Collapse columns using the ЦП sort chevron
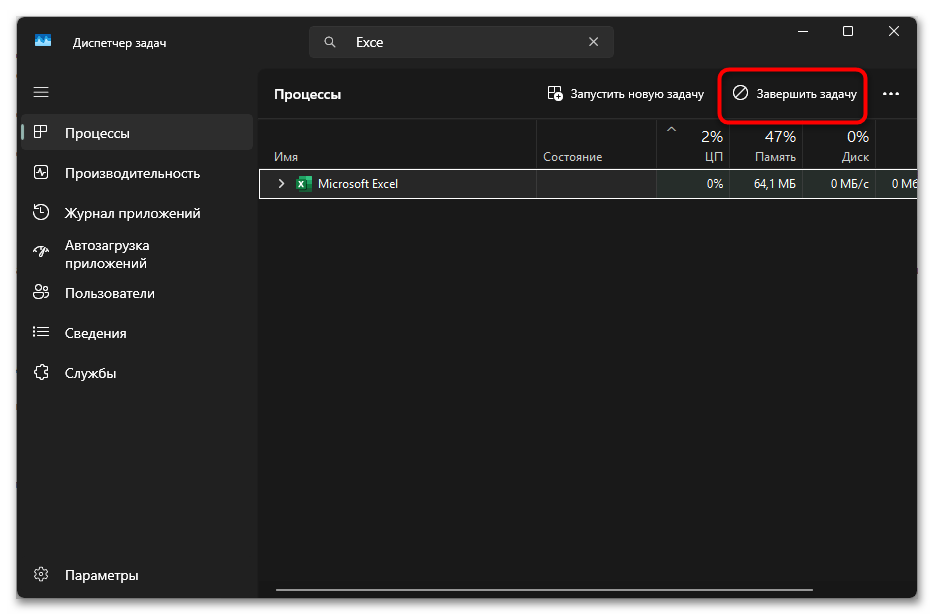 point(671,129)
